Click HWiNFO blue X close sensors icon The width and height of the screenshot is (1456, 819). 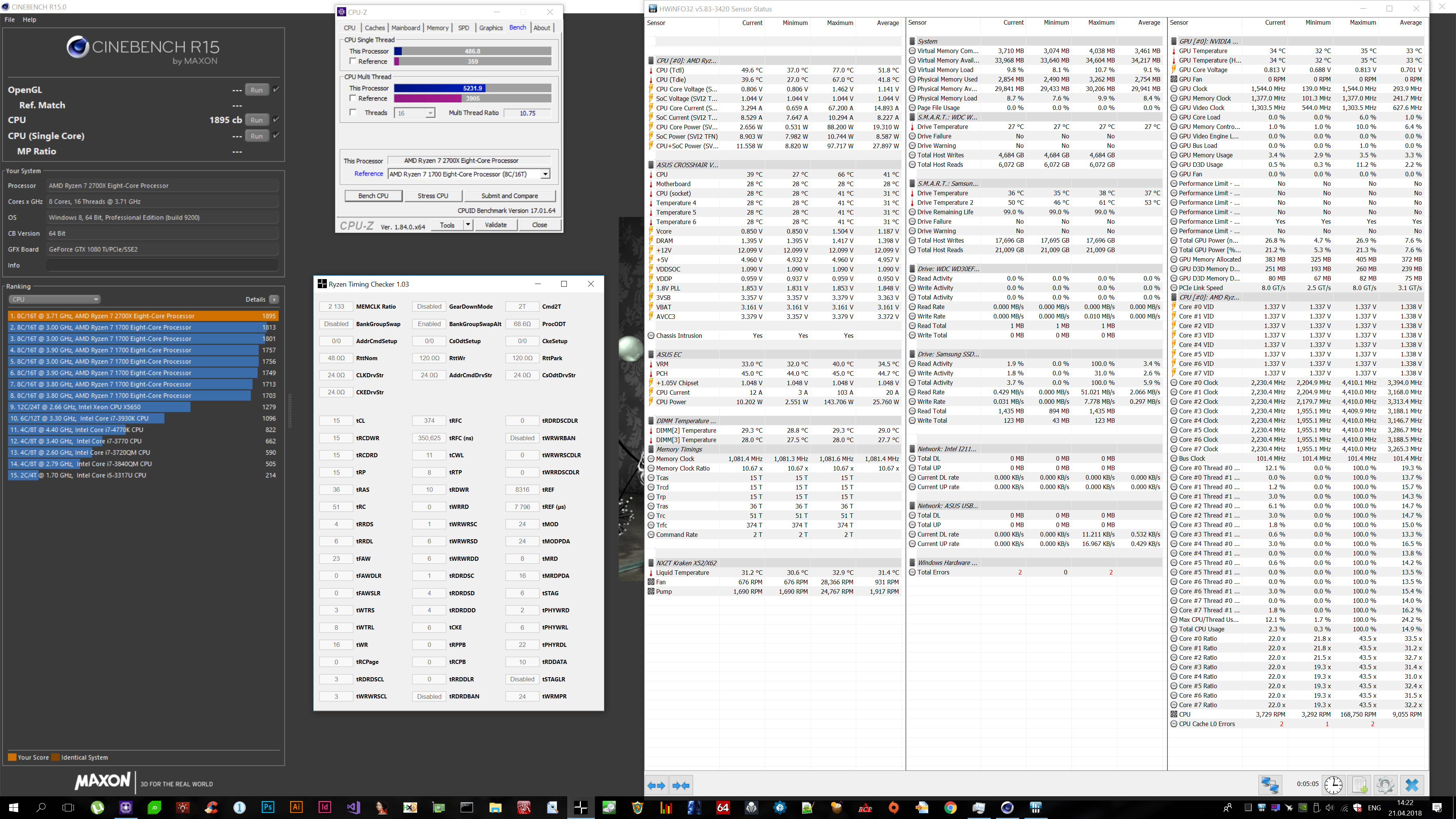[x=1412, y=785]
